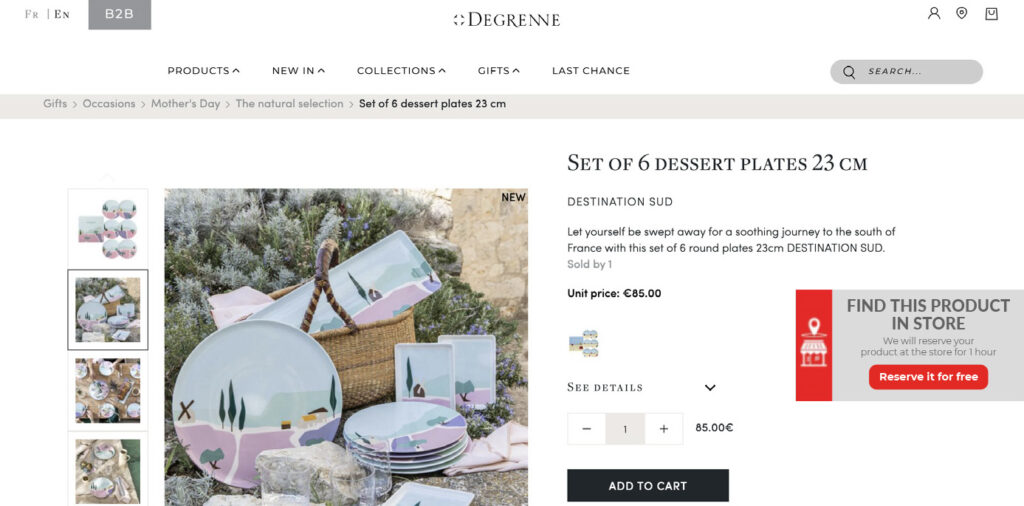Click the search magnifier icon
This screenshot has height=506, width=1024.
tap(849, 72)
